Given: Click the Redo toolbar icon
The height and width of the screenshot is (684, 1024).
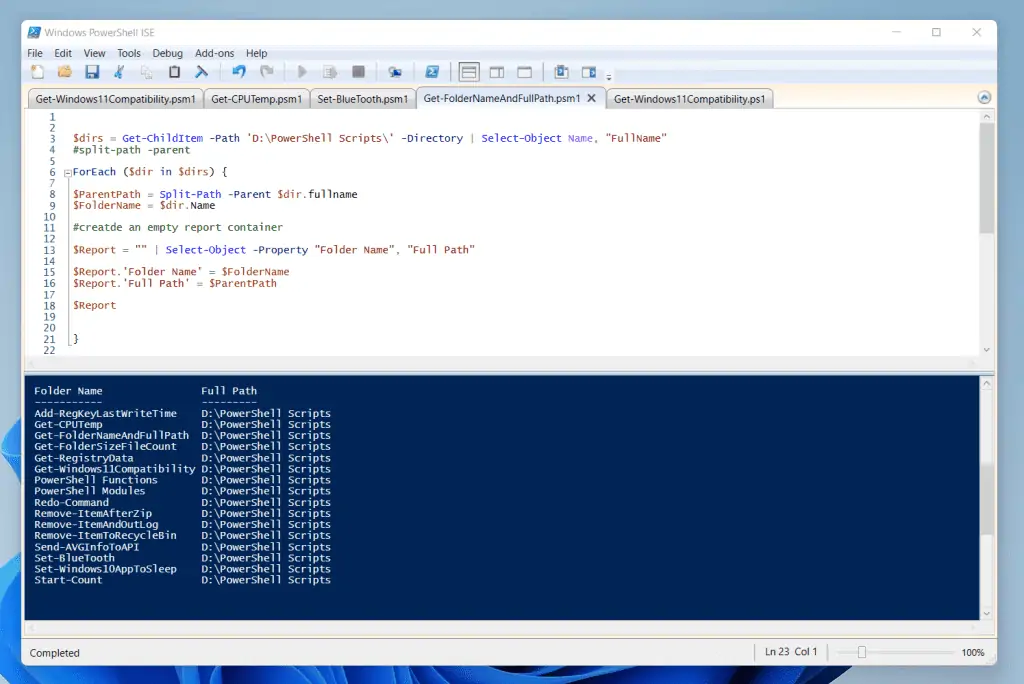Looking at the screenshot, I should [x=266, y=73].
